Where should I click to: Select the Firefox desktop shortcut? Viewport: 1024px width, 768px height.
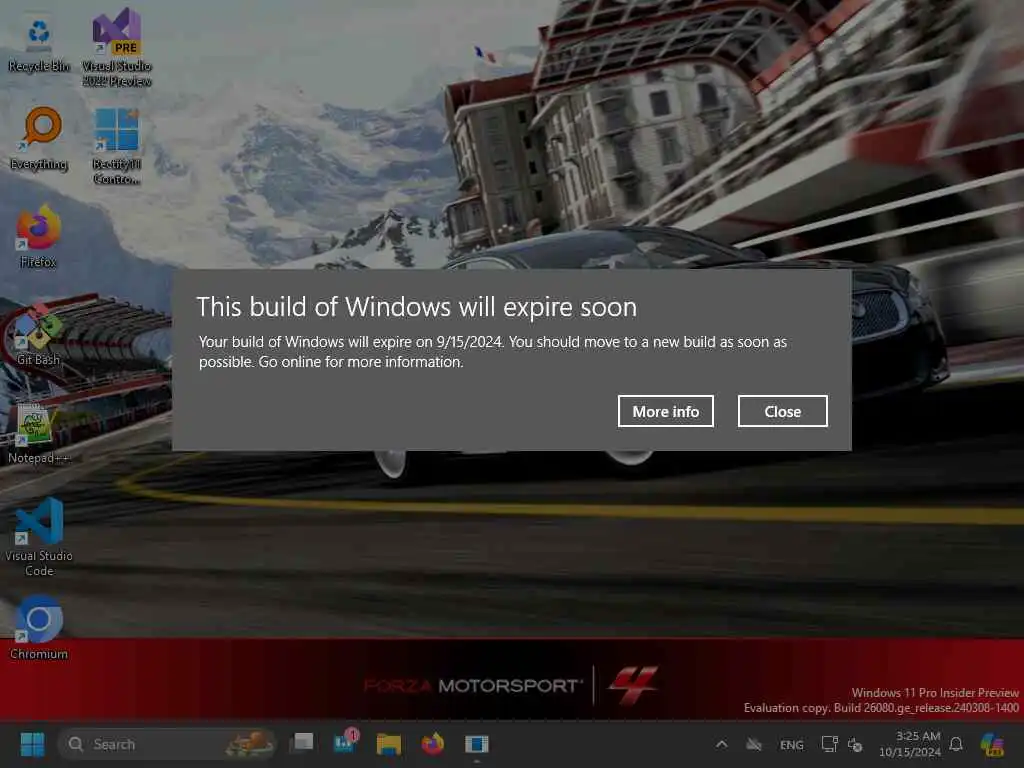(39, 236)
